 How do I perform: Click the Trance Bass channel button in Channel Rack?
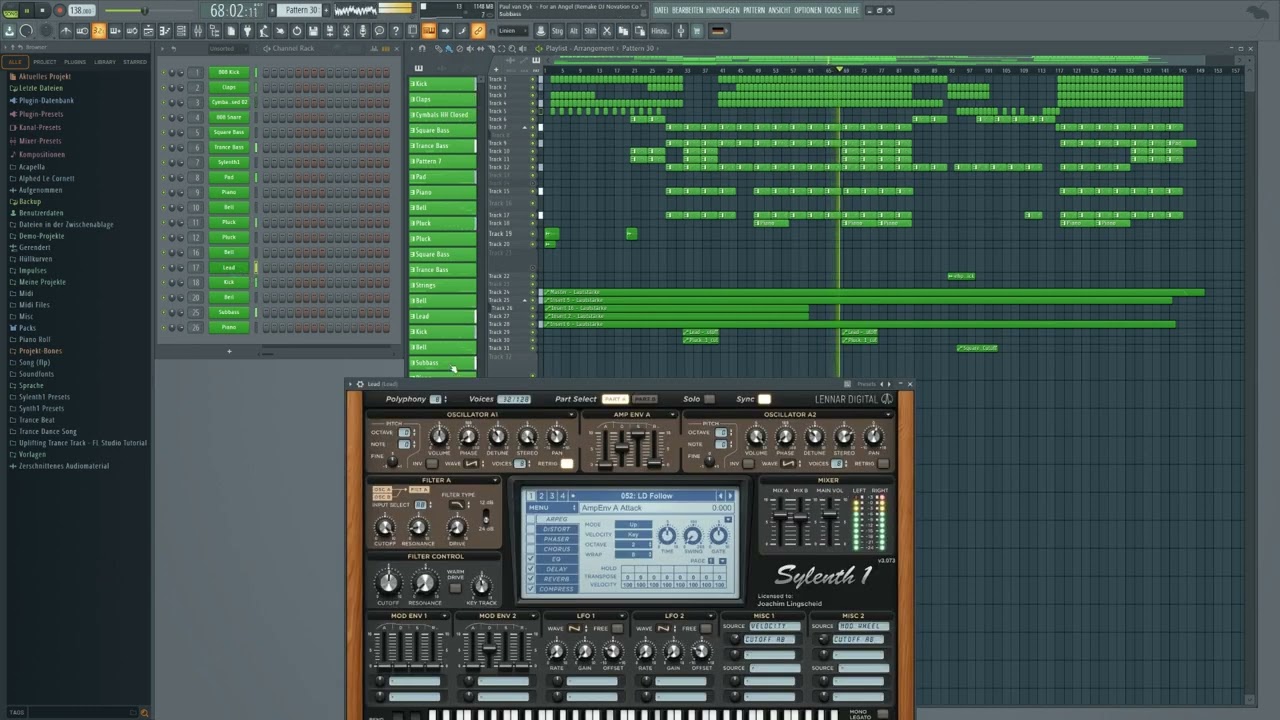[x=229, y=147]
